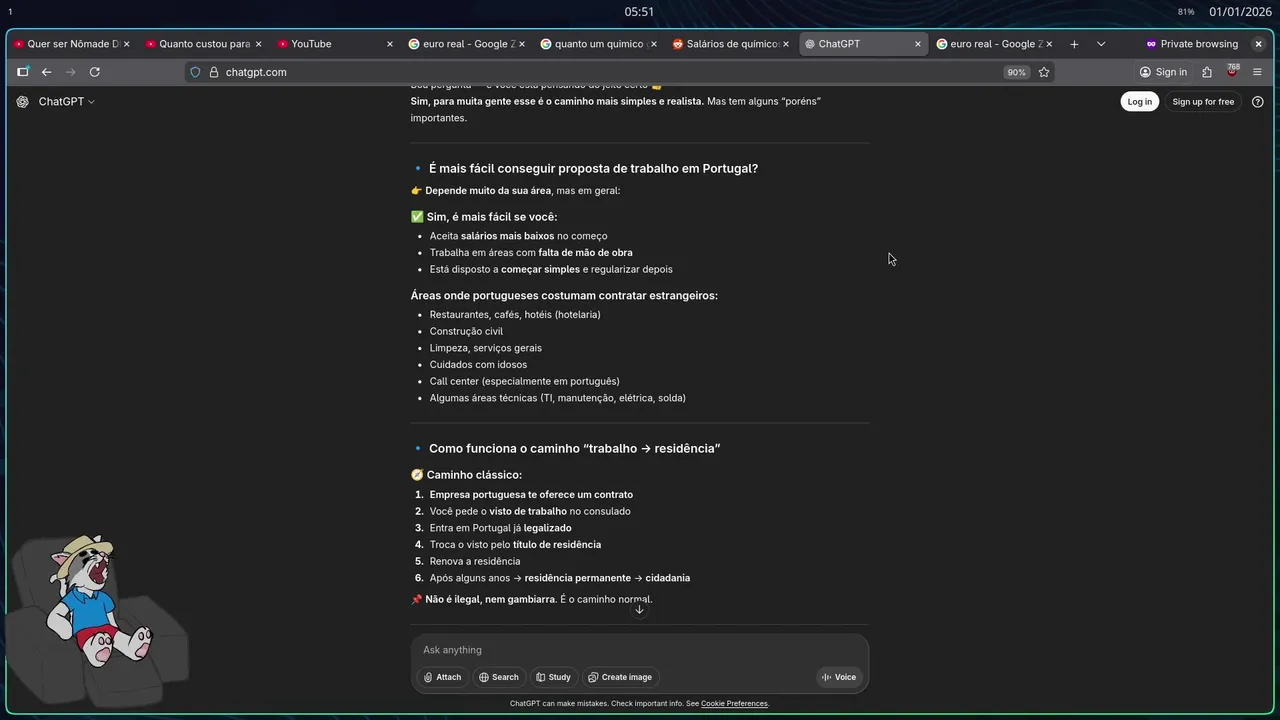Open the Cookie Preferences link
This screenshot has width=1280, height=720.
[734, 704]
